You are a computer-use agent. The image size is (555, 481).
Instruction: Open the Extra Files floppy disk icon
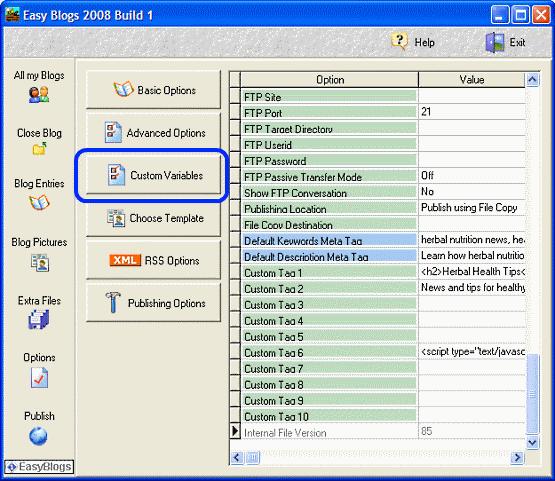(39, 319)
